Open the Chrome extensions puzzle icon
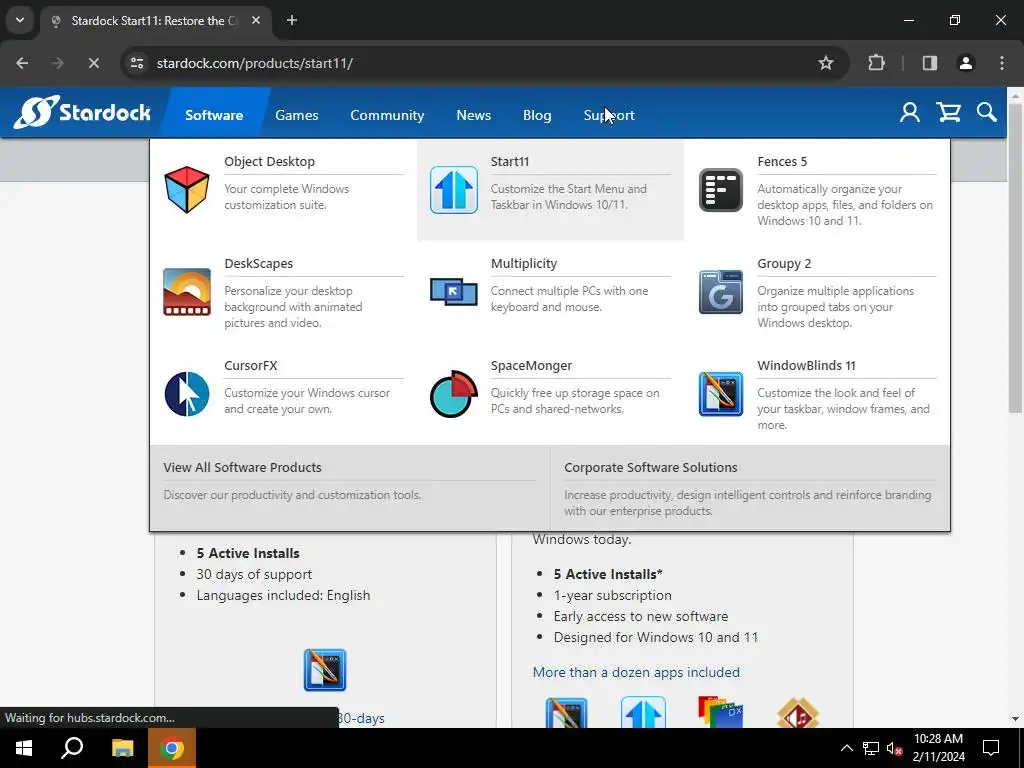 (876, 63)
